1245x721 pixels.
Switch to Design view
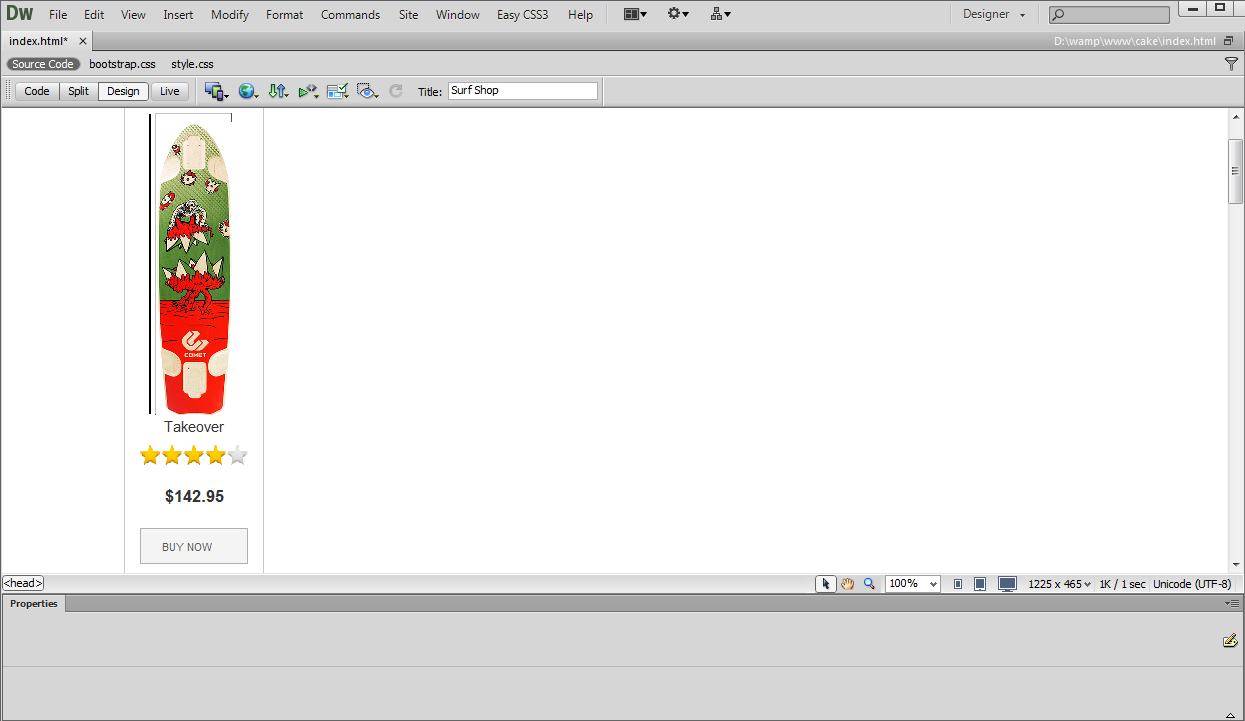coord(124,91)
